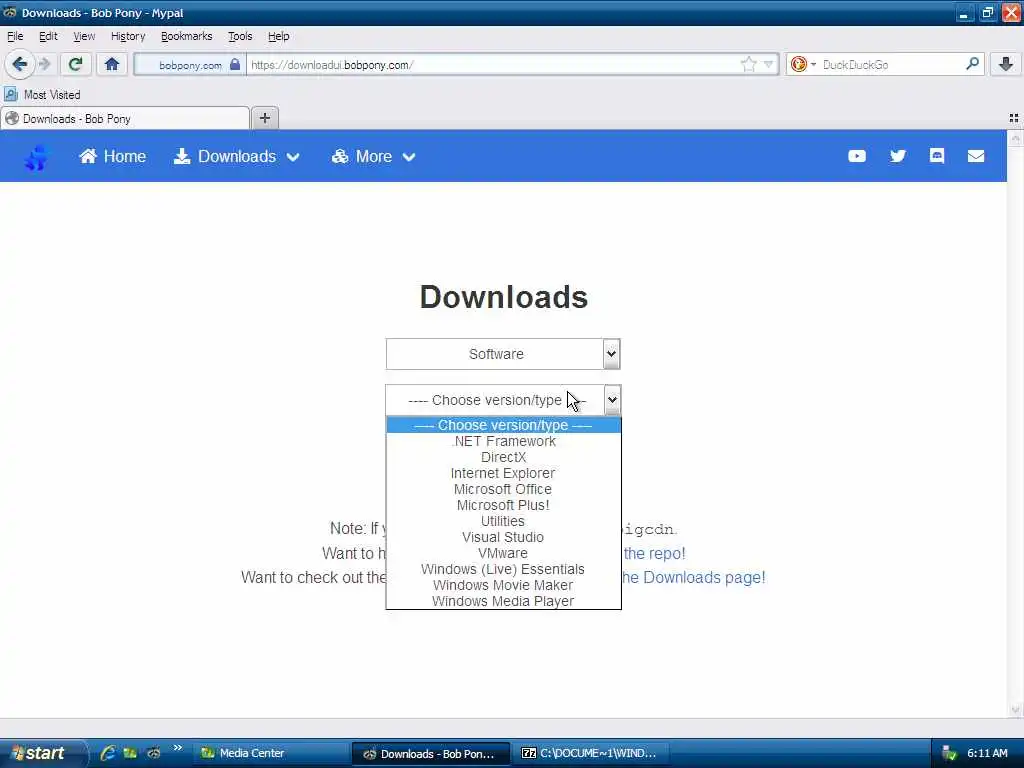Open the browser downloads arrow button
Screen dimensions: 1024x768
(1006, 64)
